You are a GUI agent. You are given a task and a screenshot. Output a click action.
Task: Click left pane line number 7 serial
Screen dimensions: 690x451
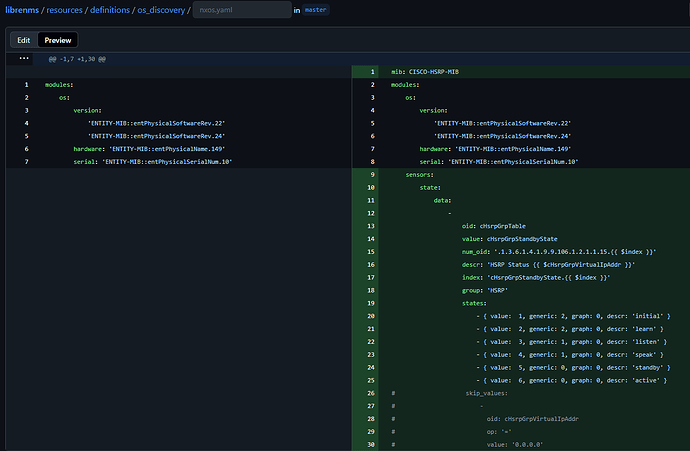(24, 162)
